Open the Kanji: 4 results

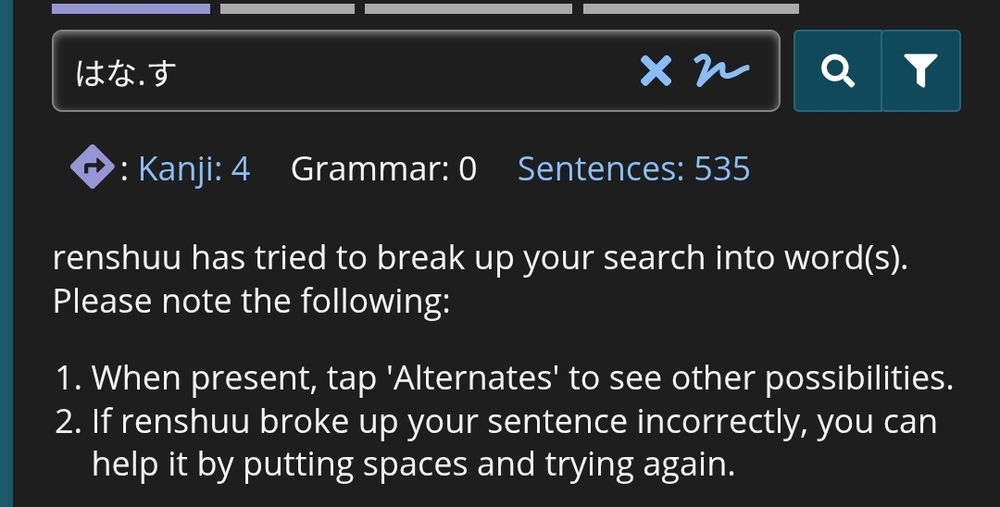[x=194, y=170]
